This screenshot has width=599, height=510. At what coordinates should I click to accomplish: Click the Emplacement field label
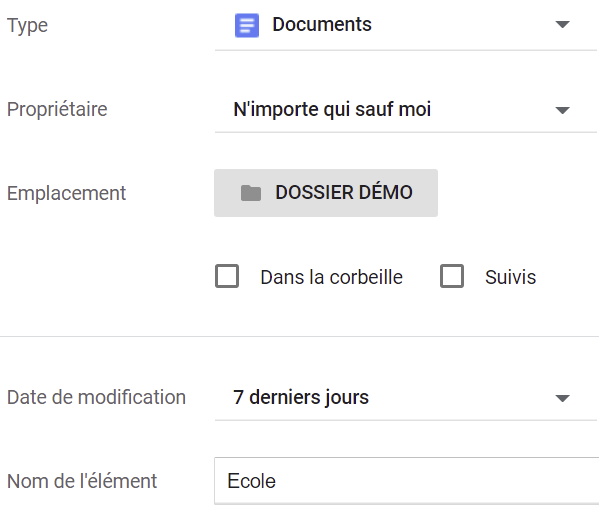66,193
